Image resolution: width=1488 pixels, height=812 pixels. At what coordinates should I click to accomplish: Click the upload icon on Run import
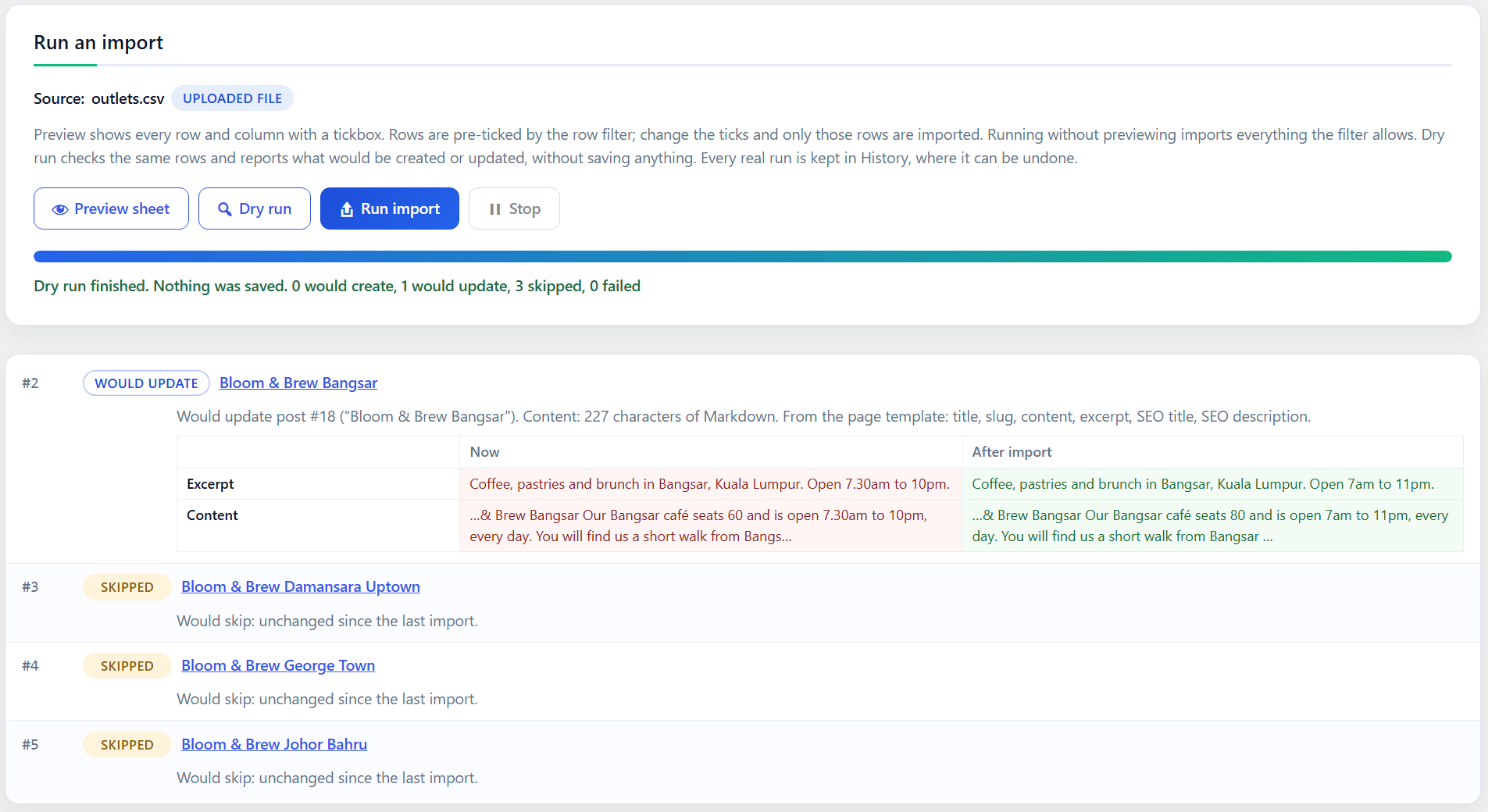347,209
